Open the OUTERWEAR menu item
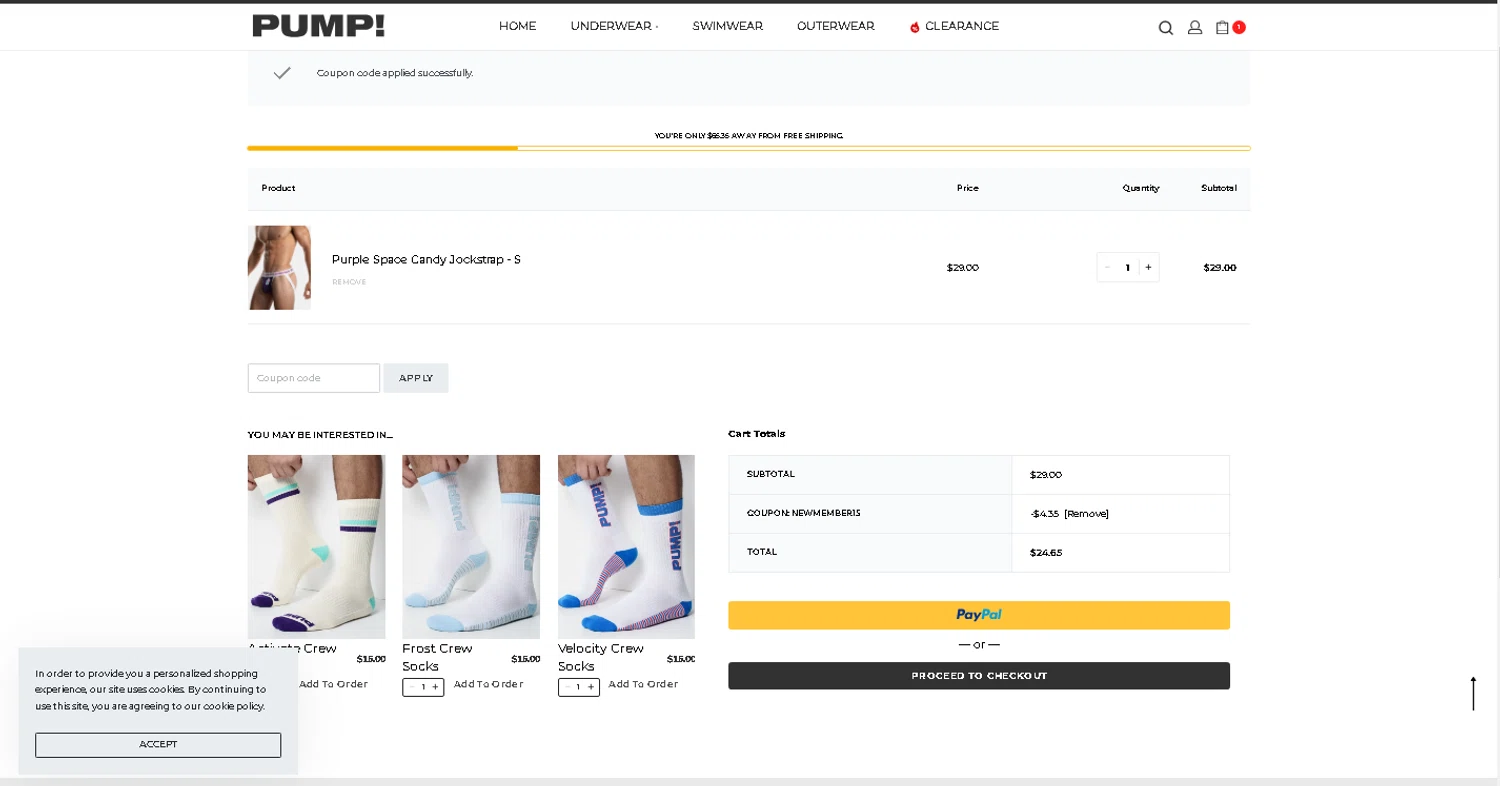Viewport: 1500px width, 786px height. click(x=835, y=26)
